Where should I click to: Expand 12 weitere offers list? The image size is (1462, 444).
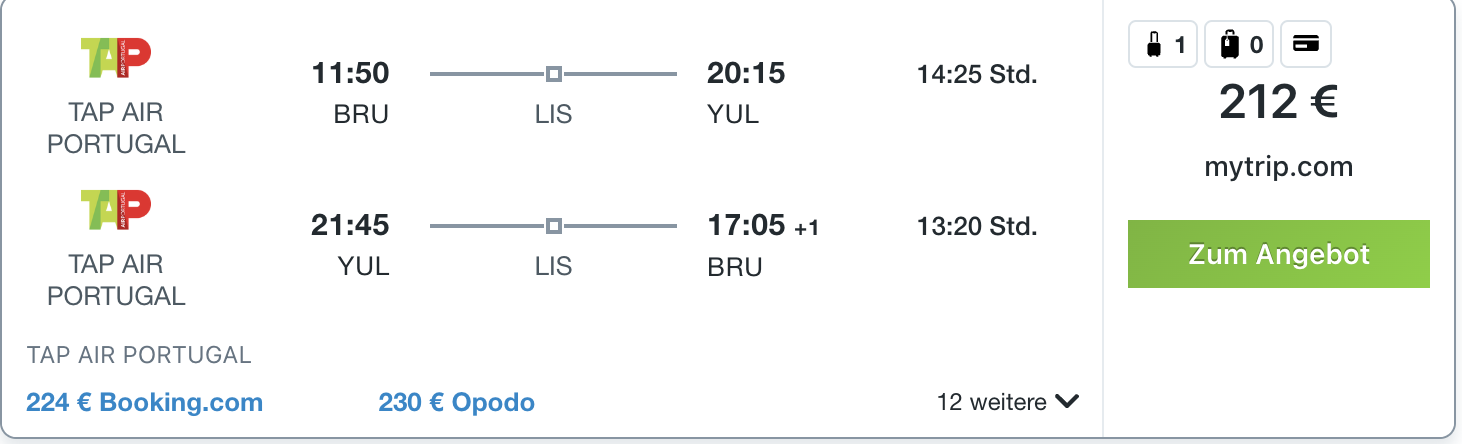[1008, 402]
